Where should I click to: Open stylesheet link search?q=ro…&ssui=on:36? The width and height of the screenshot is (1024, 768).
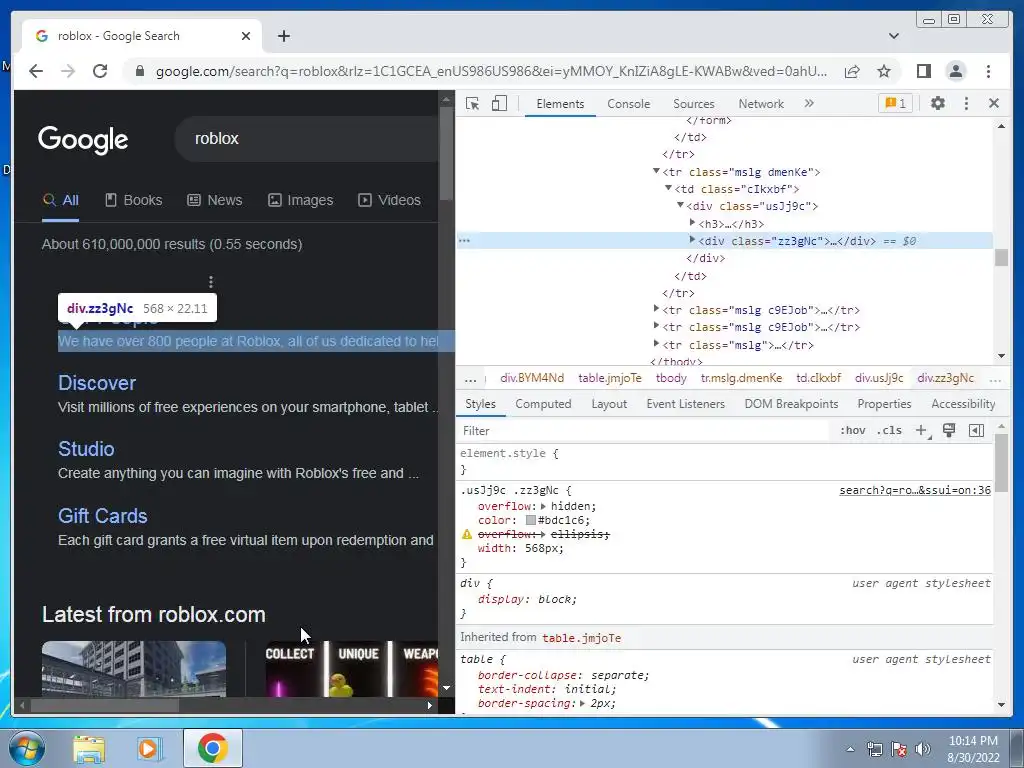pyautogui.click(x=915, y=490)
